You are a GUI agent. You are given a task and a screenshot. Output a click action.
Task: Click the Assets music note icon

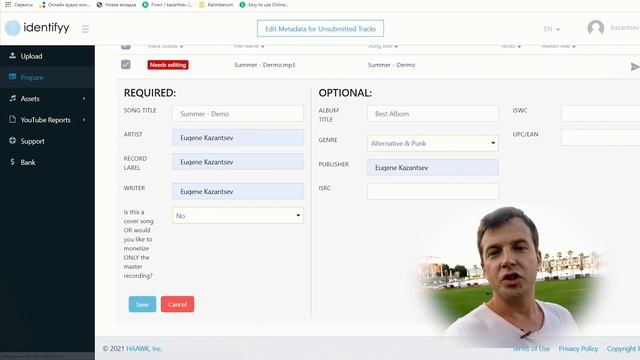(x=12, y=98)
